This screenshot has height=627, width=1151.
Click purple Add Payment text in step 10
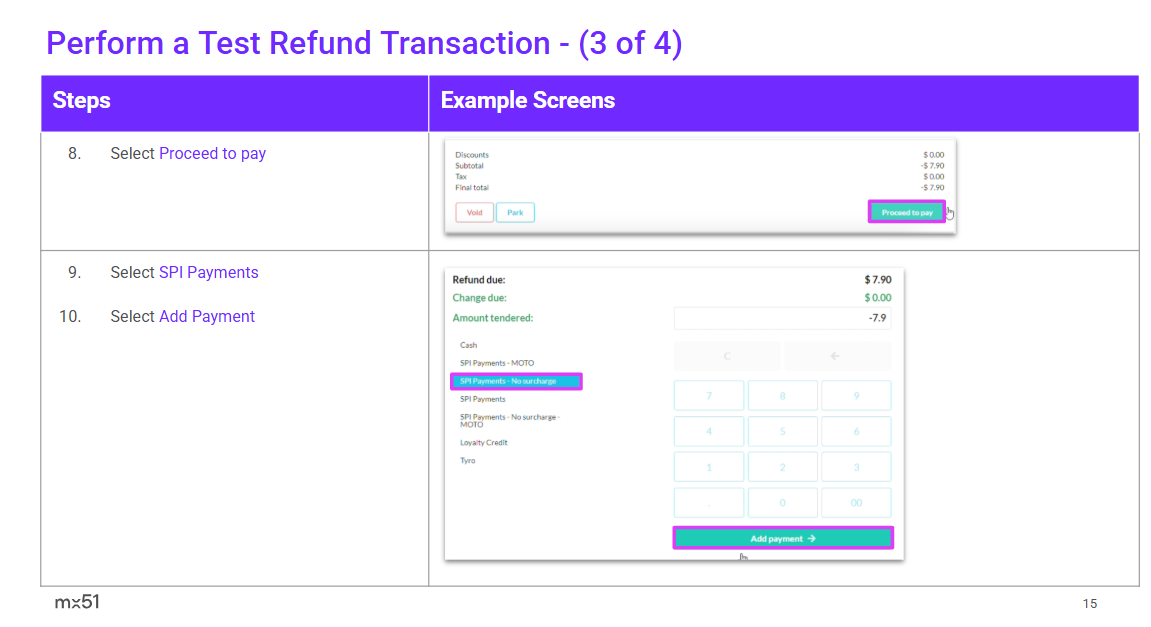(207, 317)
